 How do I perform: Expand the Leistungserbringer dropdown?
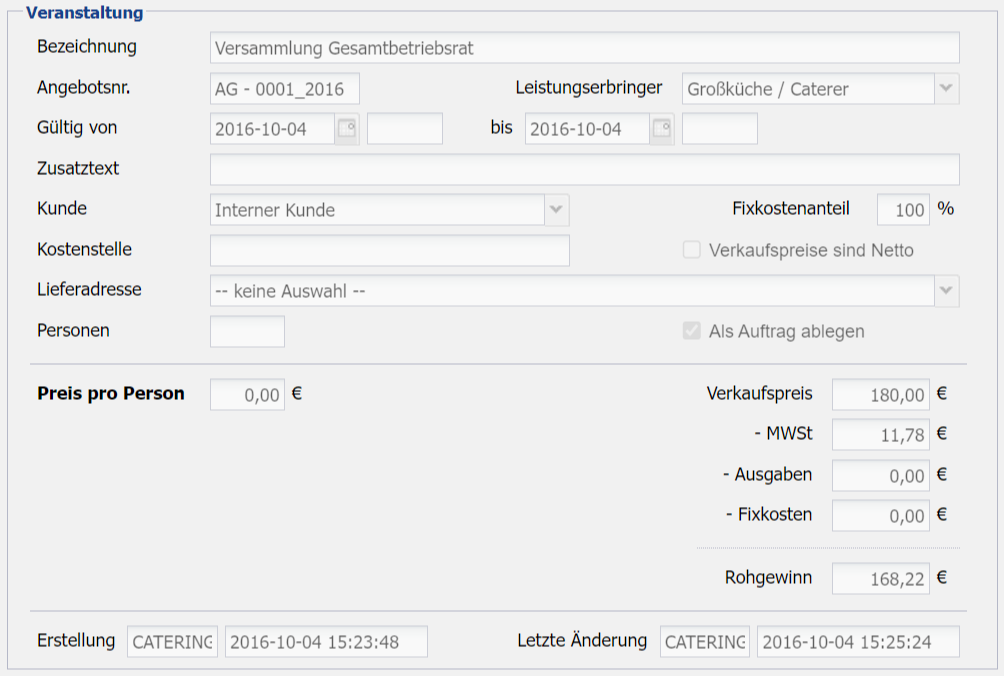(946, 89)
